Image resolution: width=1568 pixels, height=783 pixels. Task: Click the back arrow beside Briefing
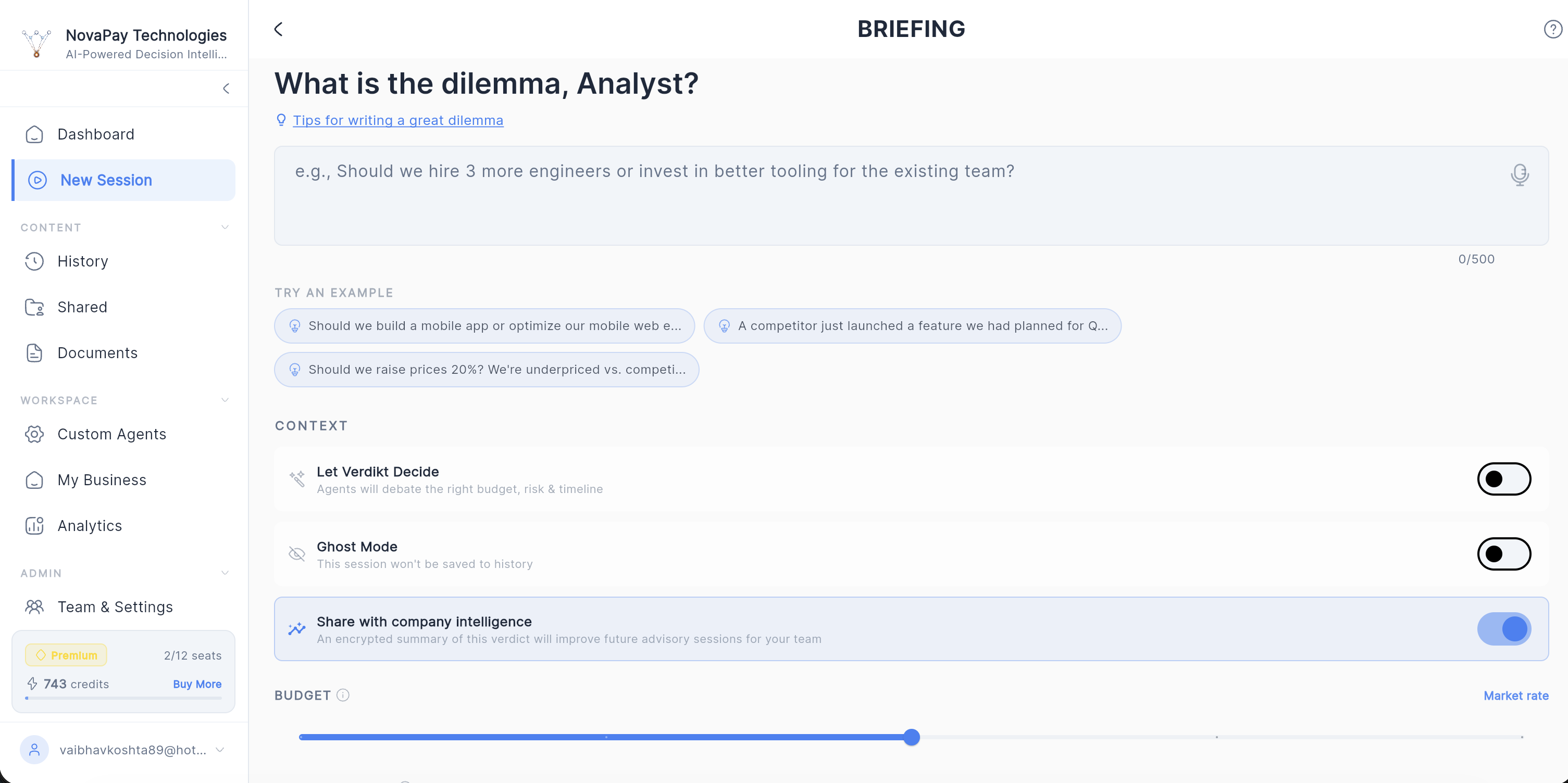[279, 29]
